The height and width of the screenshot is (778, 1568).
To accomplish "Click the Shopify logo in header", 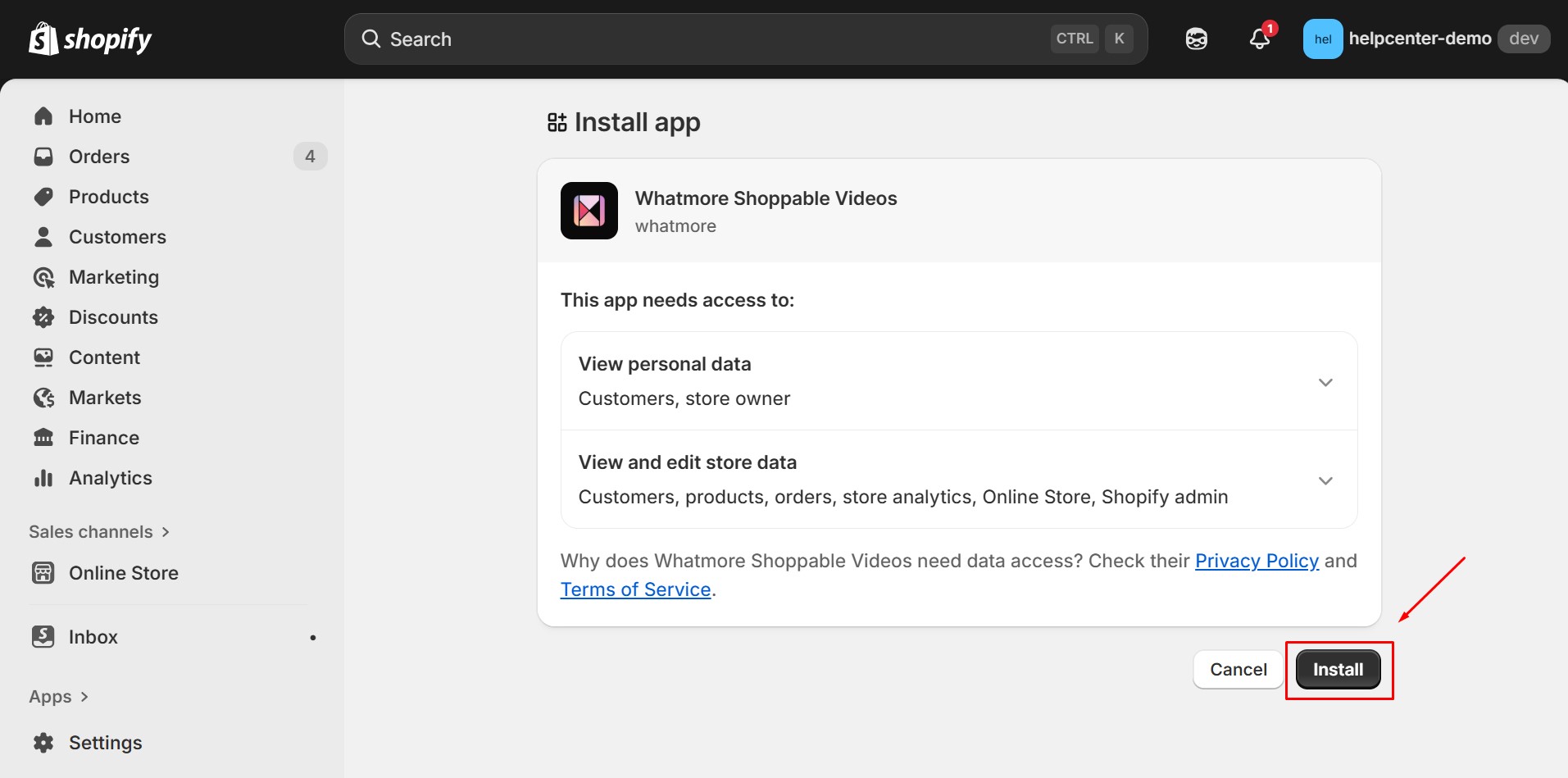I will pos(90,39).
